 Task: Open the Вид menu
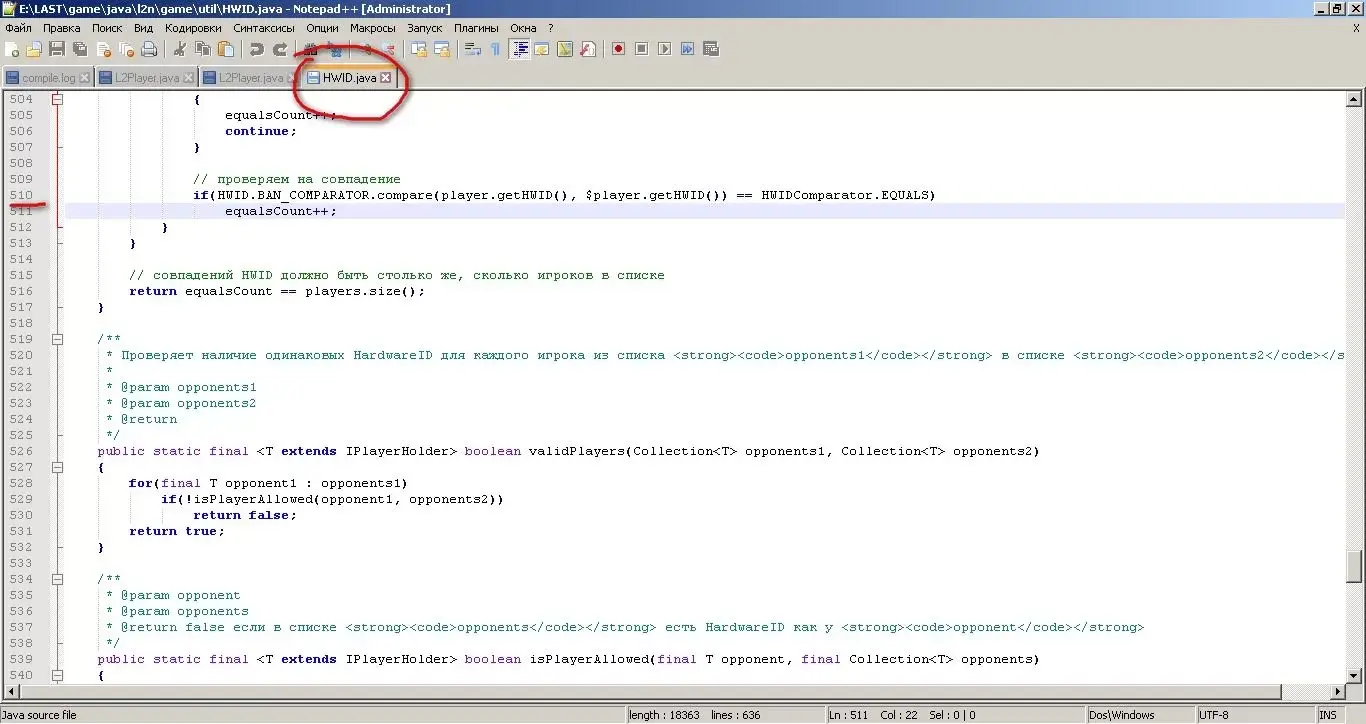(144, 28)
